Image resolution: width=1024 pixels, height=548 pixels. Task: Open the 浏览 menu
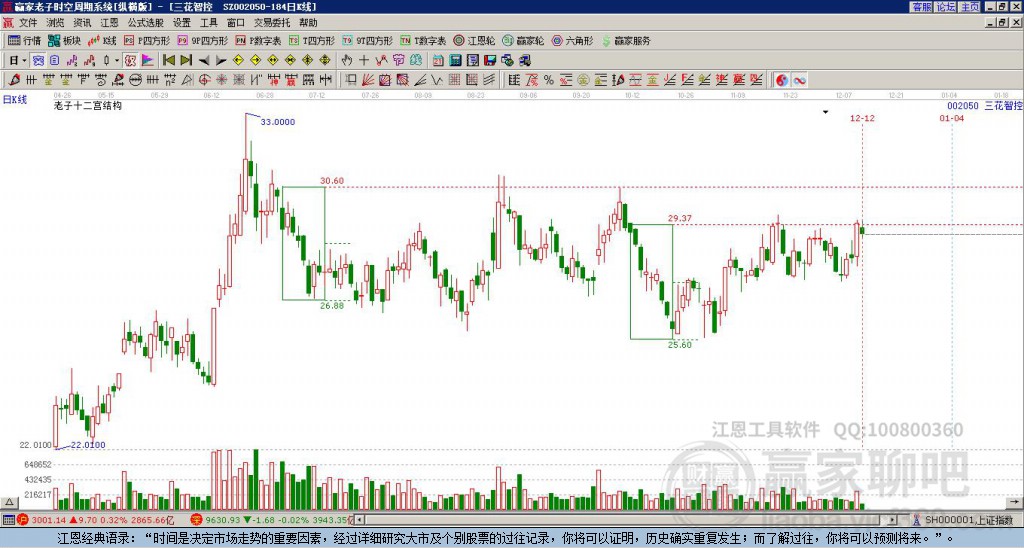point(56,23)
